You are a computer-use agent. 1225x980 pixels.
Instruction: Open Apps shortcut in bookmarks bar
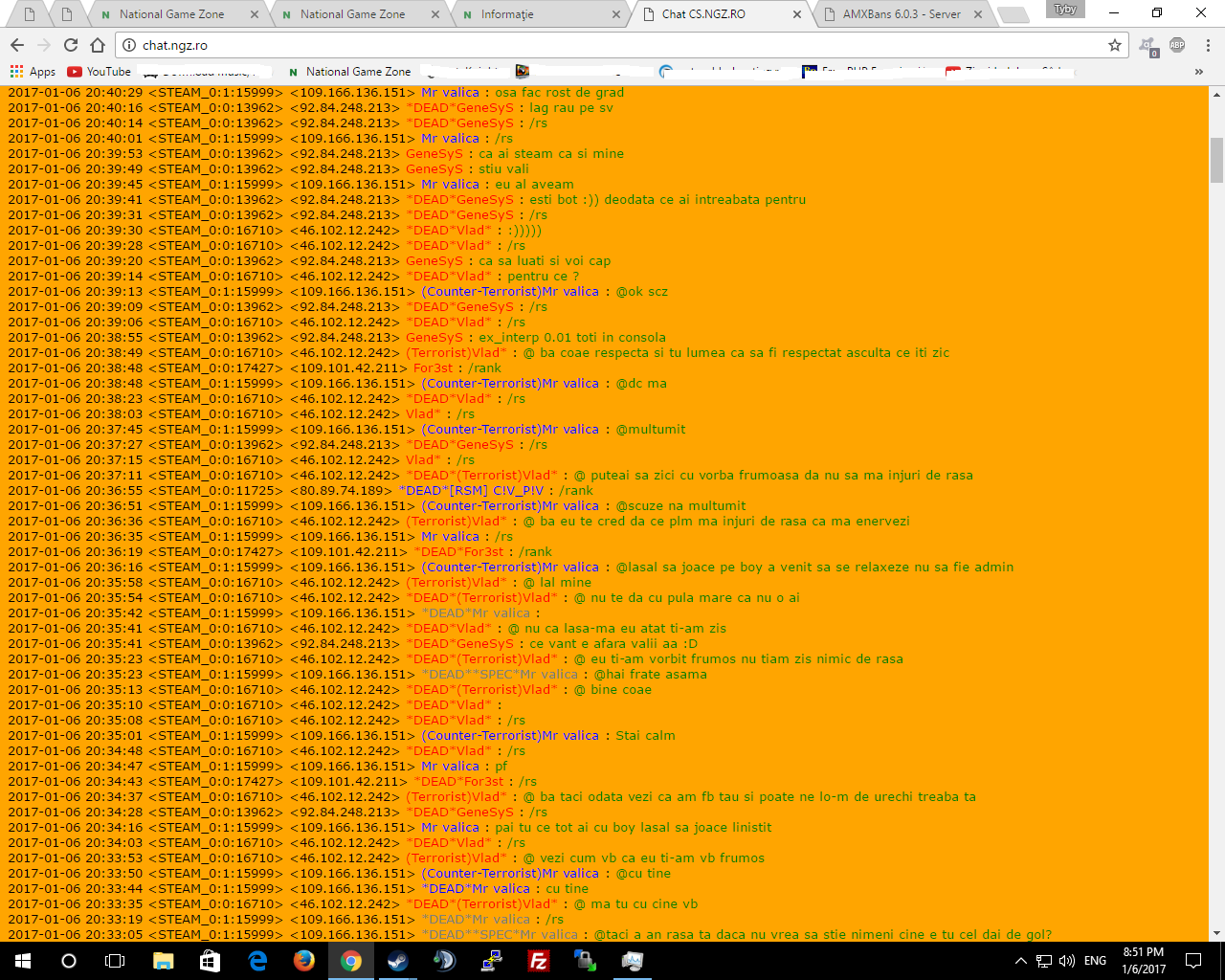[33, 72]
